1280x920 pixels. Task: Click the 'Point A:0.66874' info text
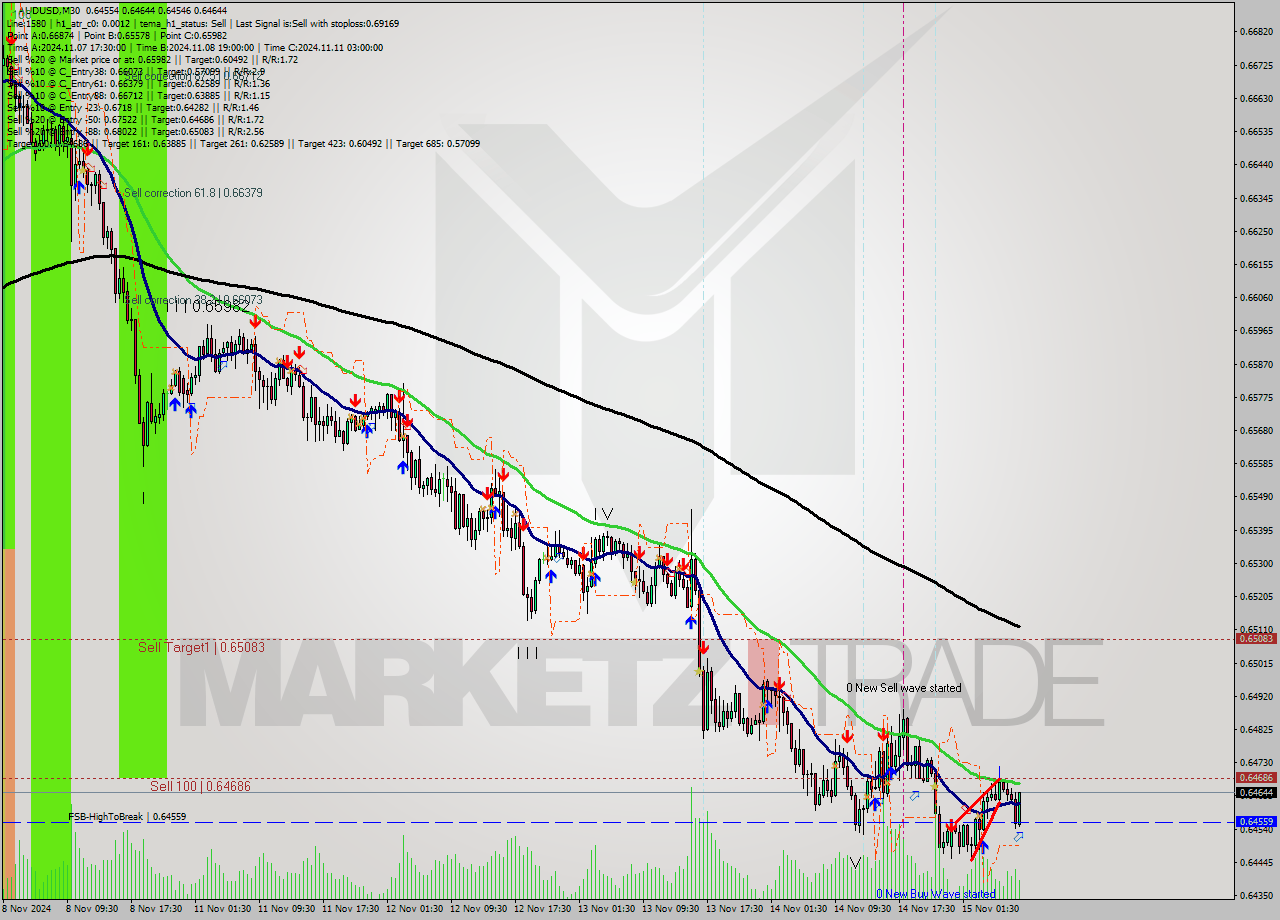pos(40,35)
